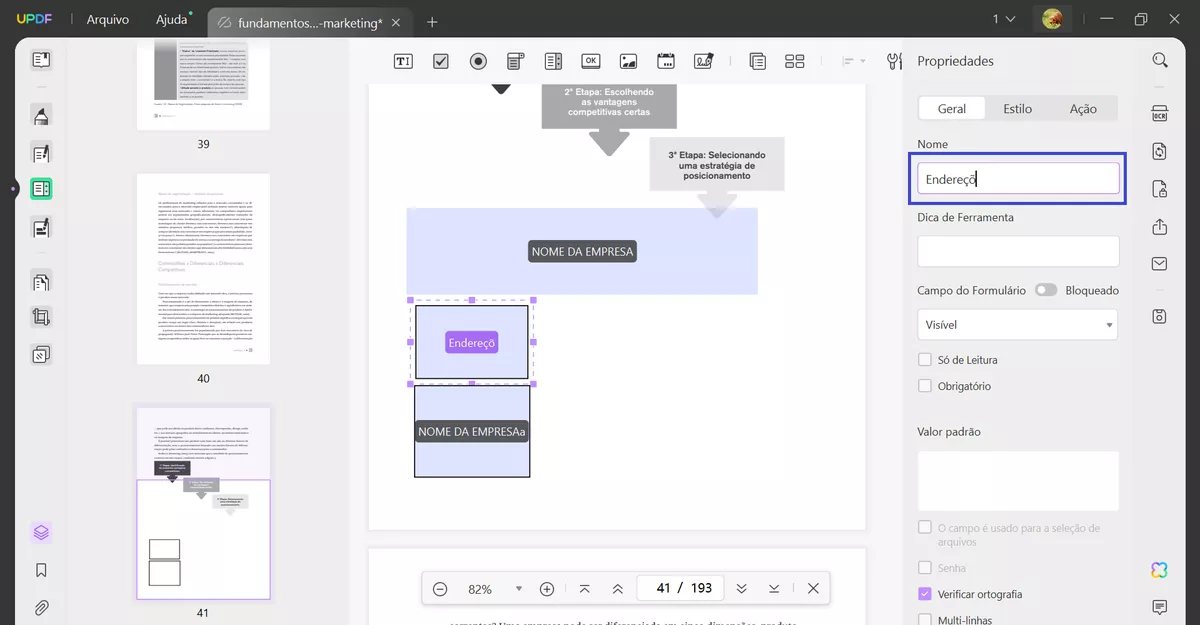This screenshot has height=625, width=1200.
Task: Select the Date field tool
Action: (666, 61)
